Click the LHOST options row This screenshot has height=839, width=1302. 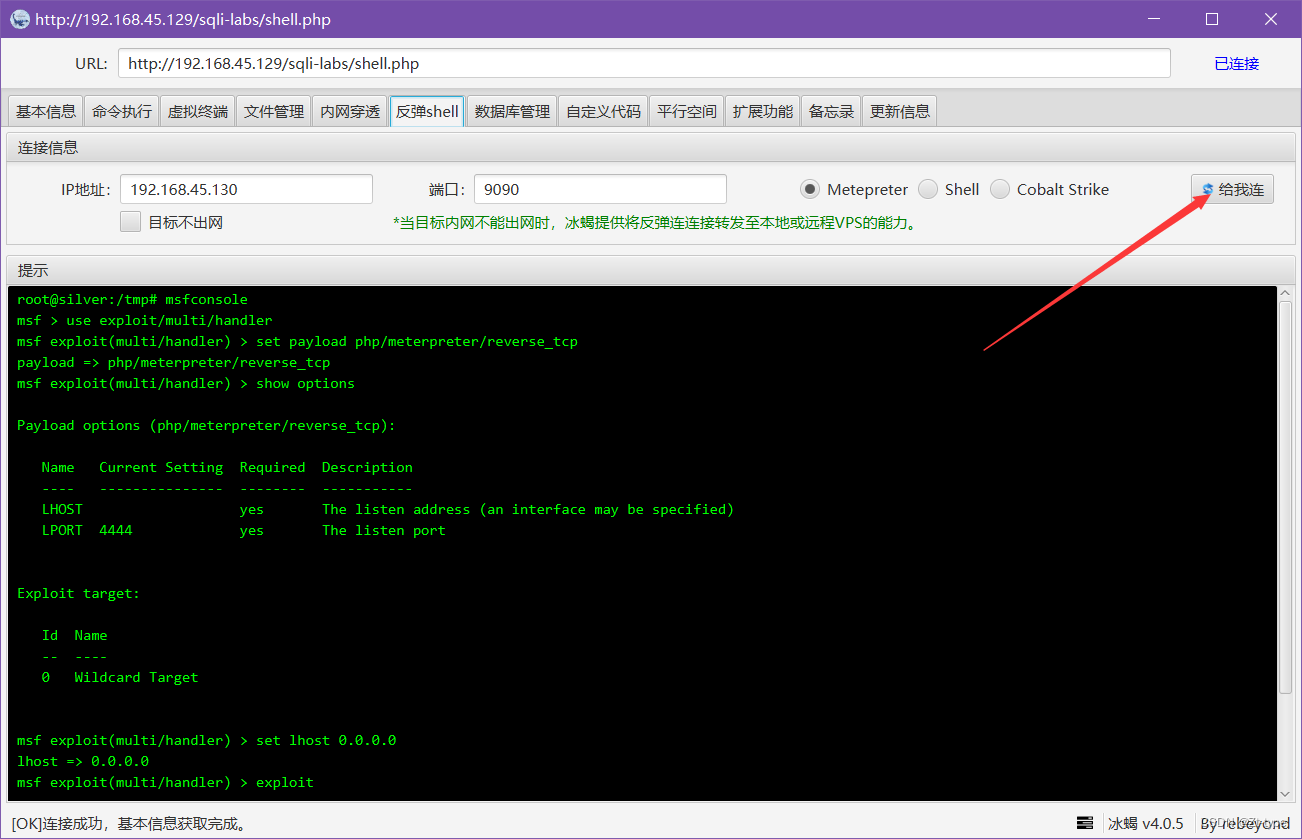[x=387, y=509]
